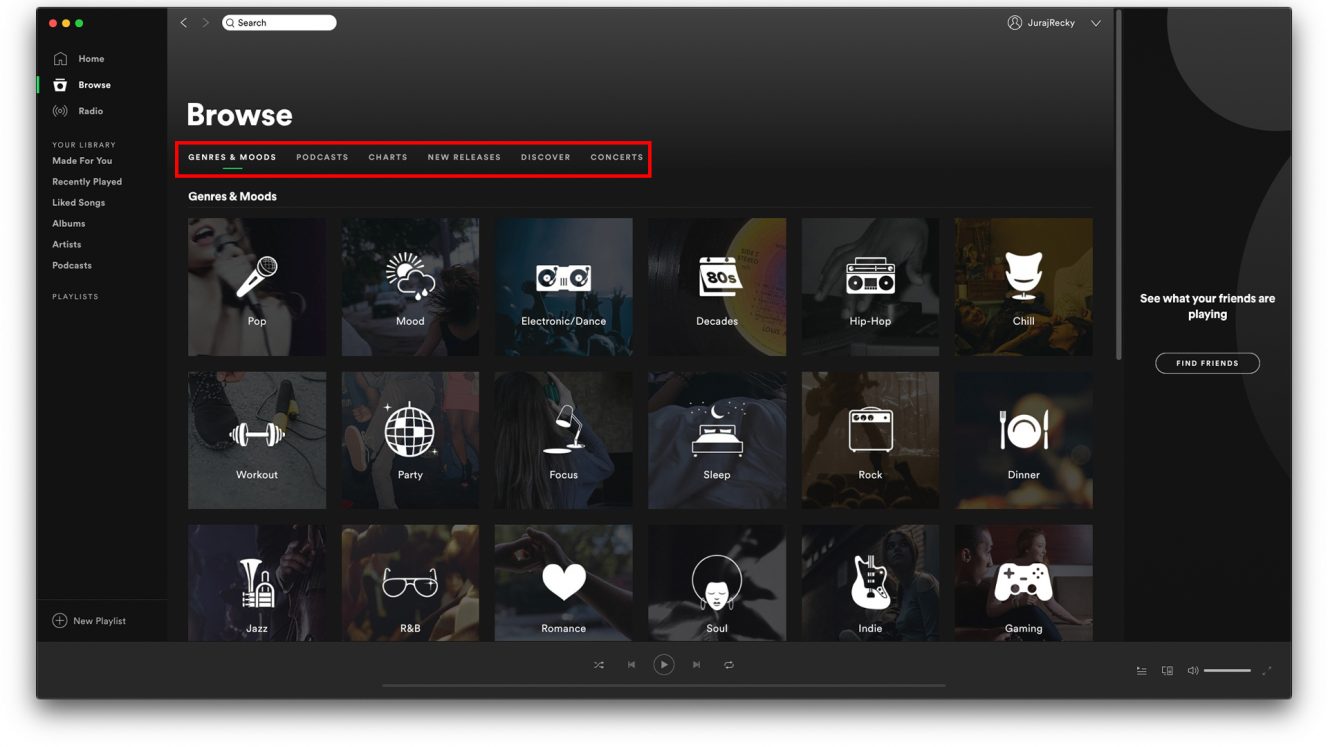Viewport: 1328px width, 747px height.
Task: Click the Find Friends button
Action: [1207, 363]
